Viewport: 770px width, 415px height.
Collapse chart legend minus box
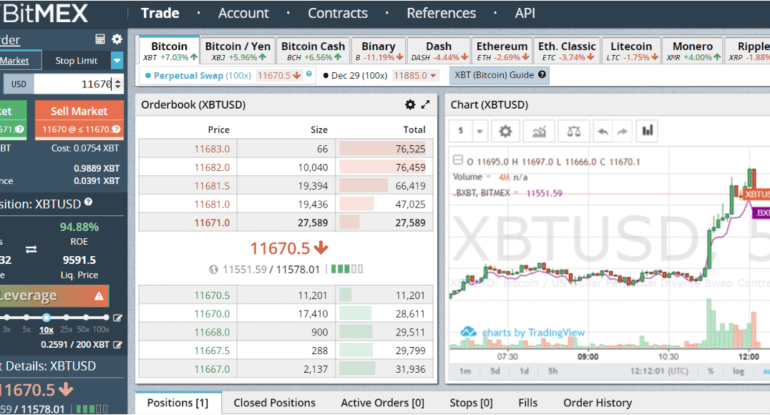(x=458, y=160)
